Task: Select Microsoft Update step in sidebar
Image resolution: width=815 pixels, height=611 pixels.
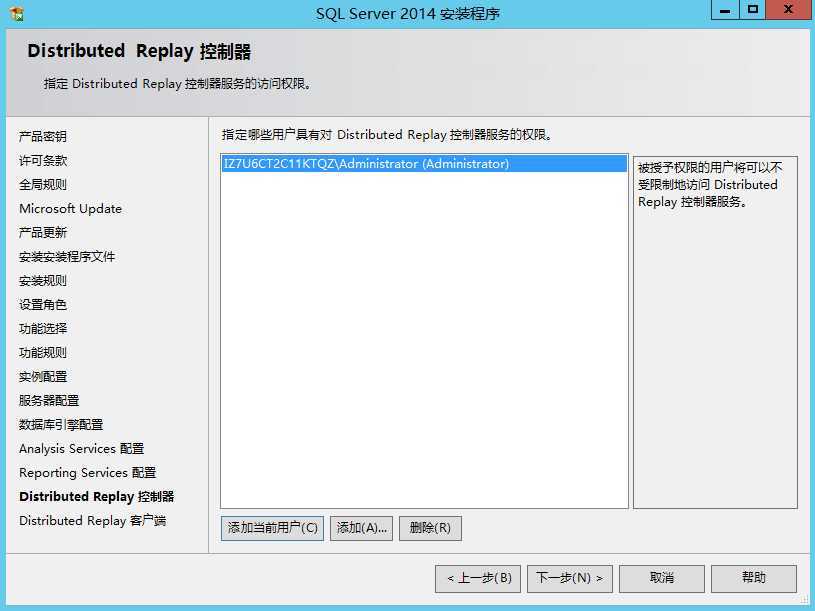Action: coord(70,208)
